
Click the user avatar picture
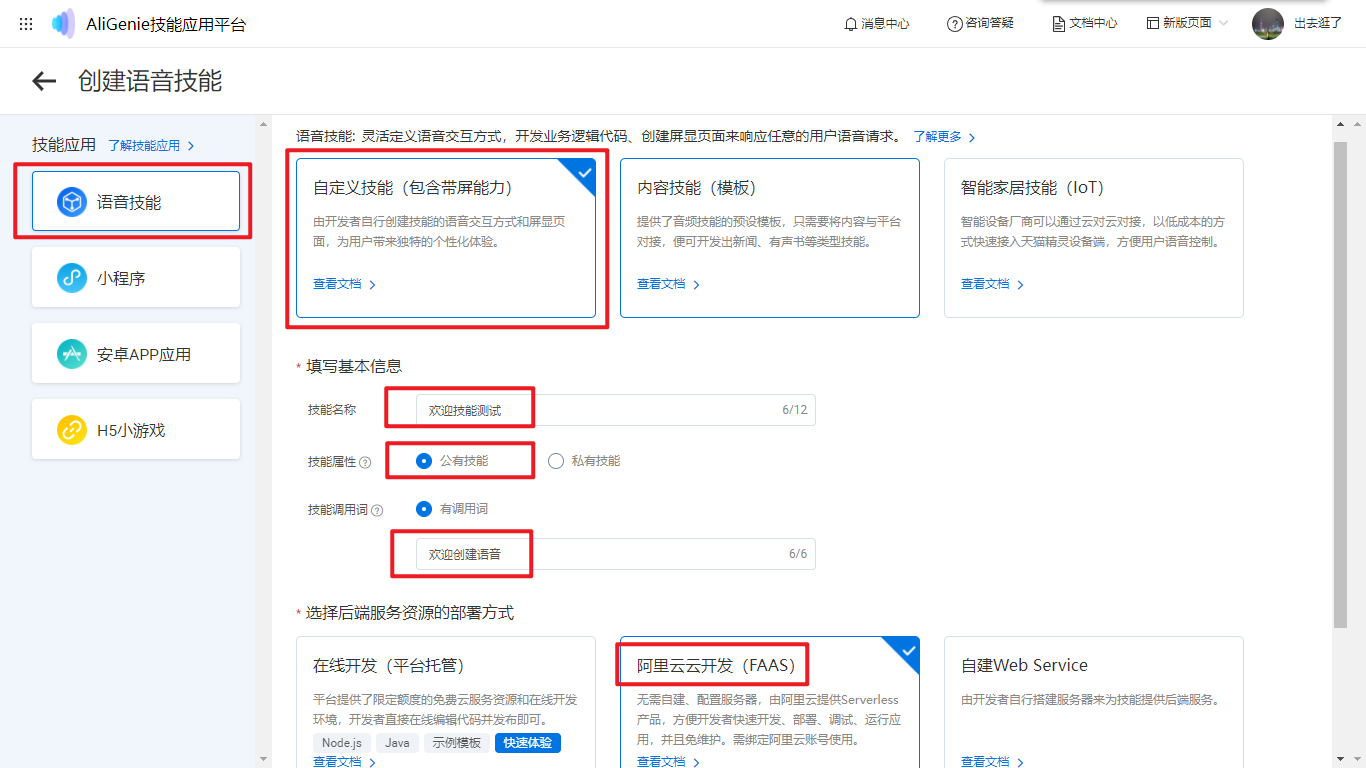pos(1267,24)
